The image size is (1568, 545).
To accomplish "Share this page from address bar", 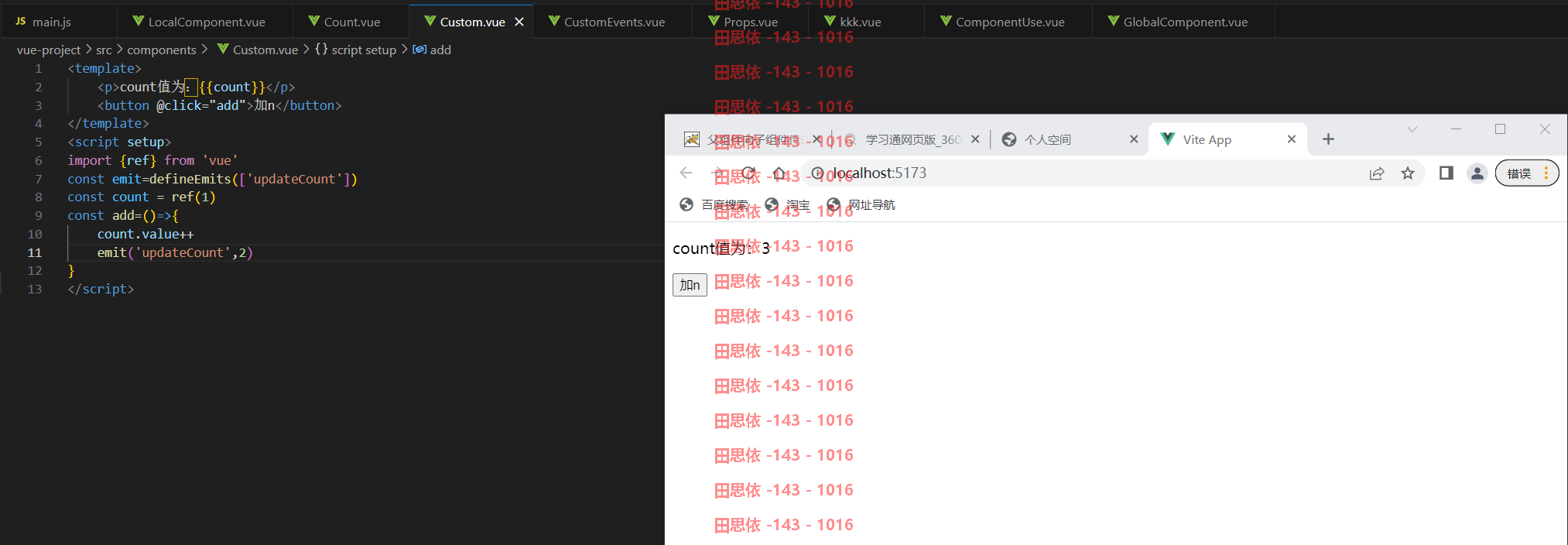I will coord(1377,173).
